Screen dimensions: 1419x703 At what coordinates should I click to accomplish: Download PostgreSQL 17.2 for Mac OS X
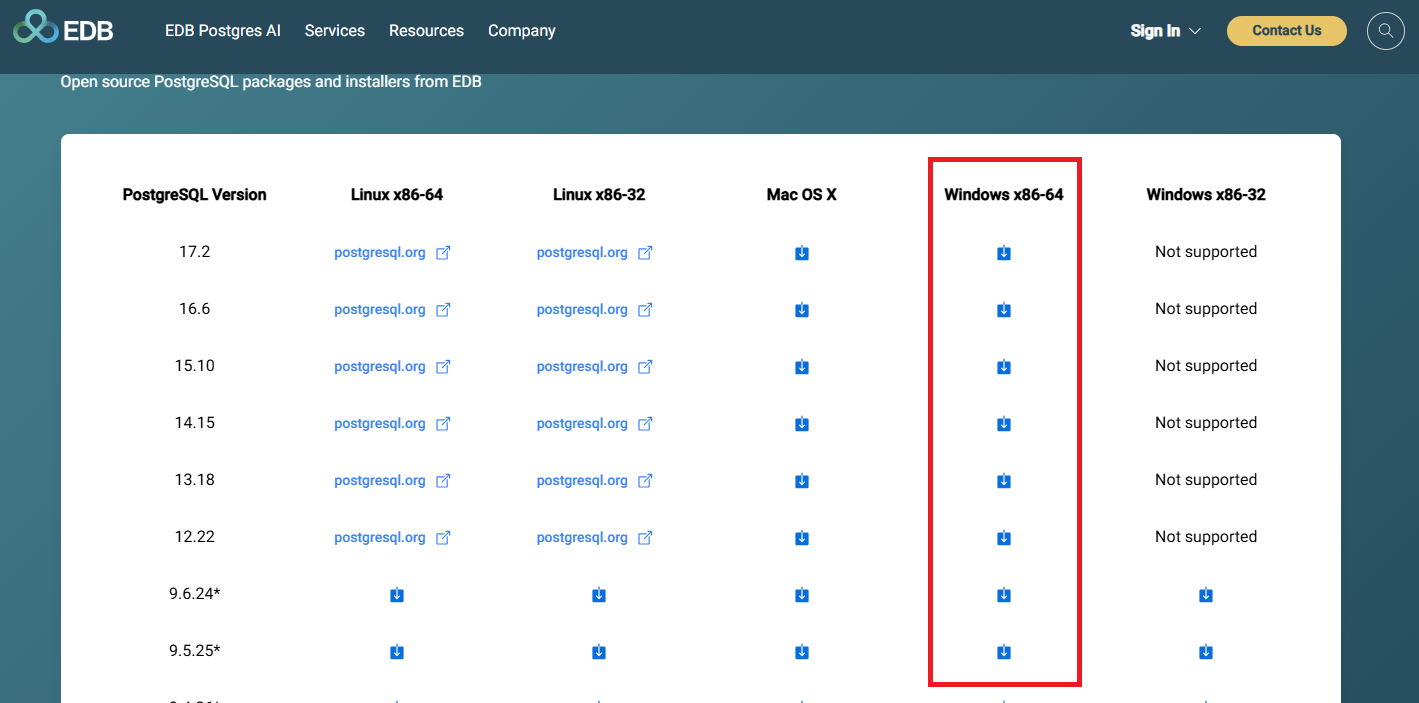802,253
